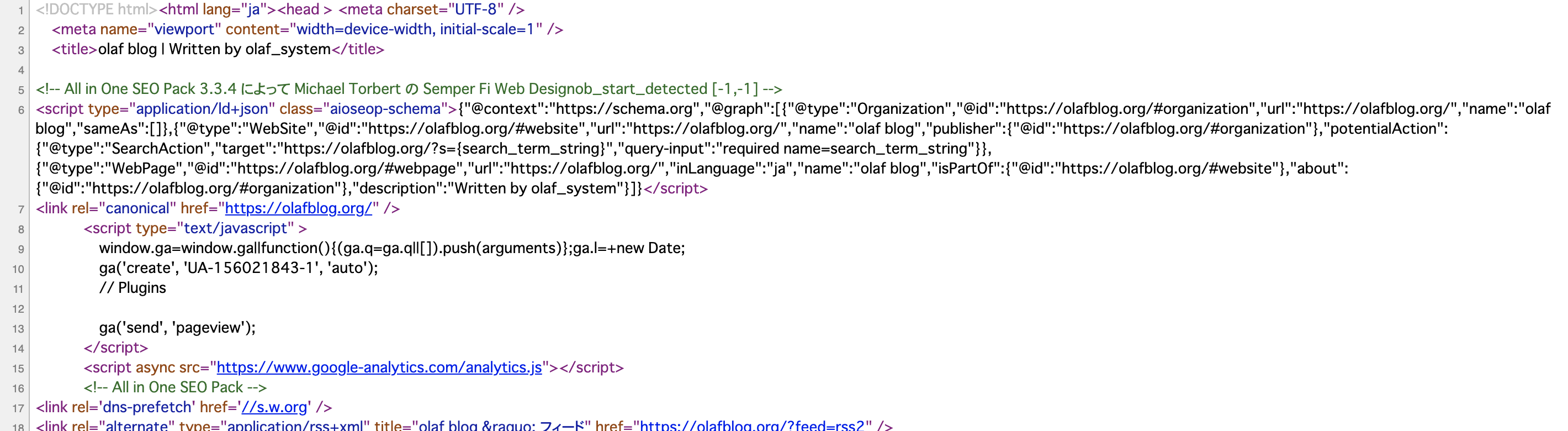
Task: Click the "potentialAction" key in the schema
Action: (1385, 129)
